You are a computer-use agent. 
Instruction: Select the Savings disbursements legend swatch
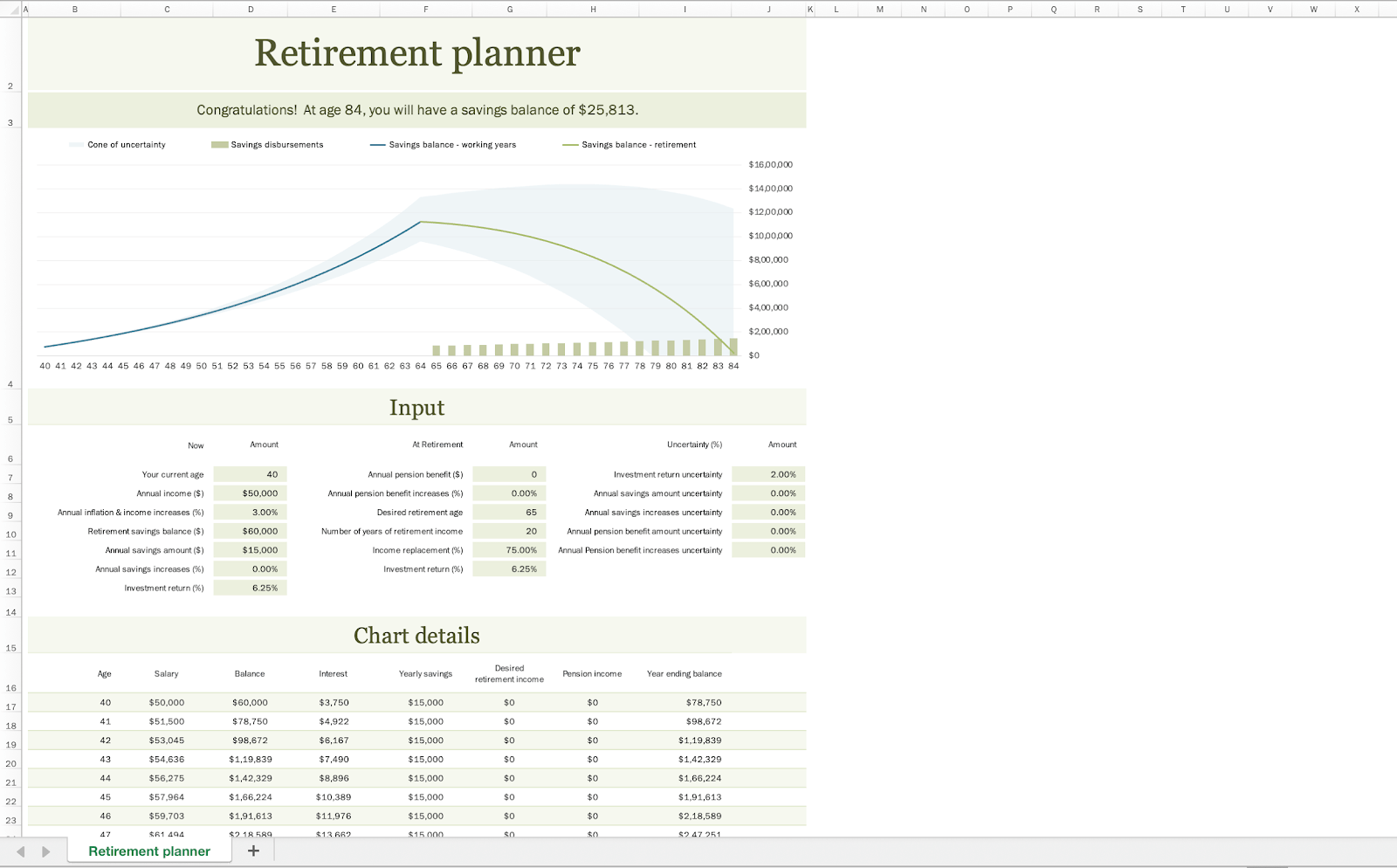pos(219,145)
